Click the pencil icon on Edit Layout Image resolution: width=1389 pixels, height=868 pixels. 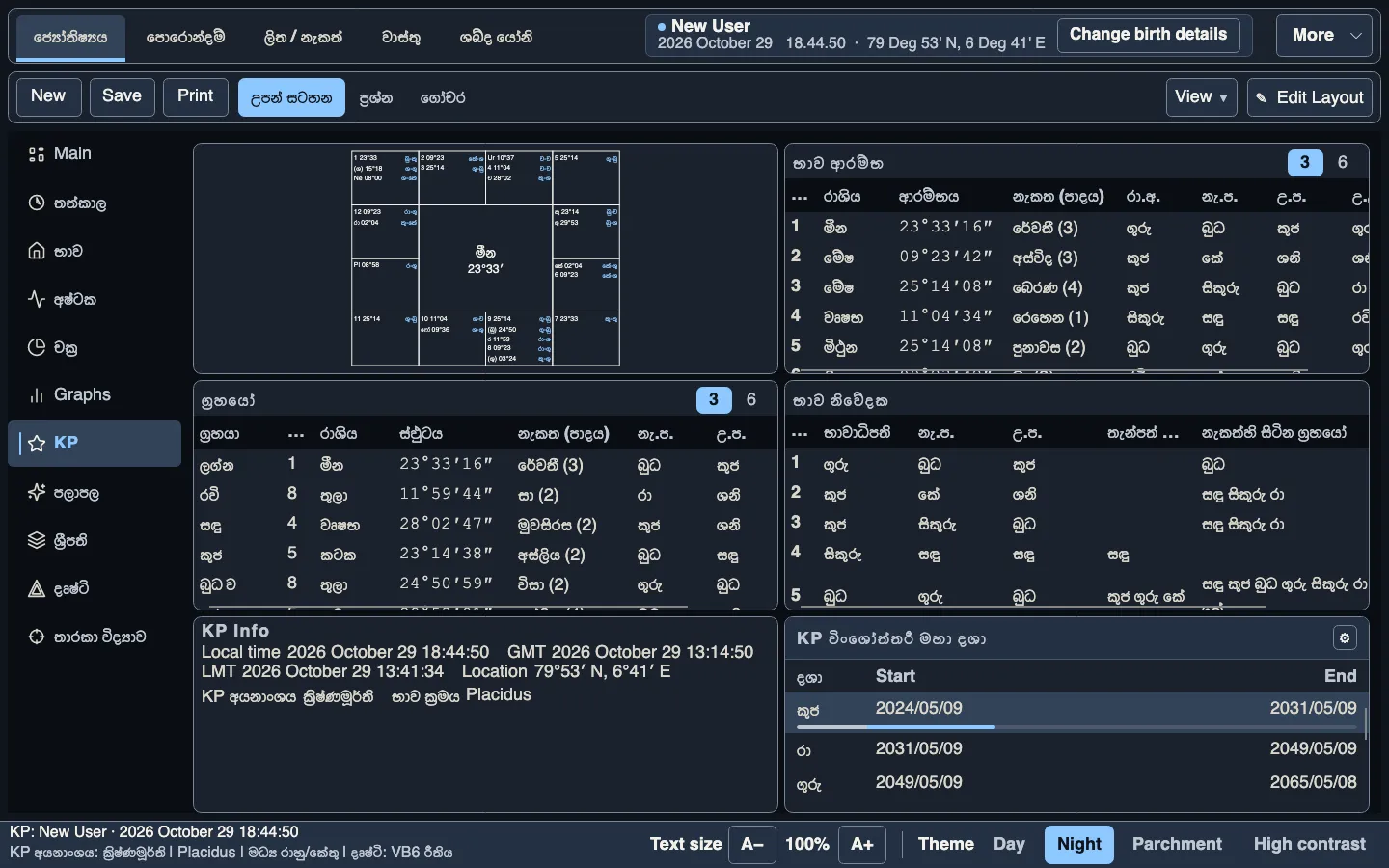click(1262, 98)
